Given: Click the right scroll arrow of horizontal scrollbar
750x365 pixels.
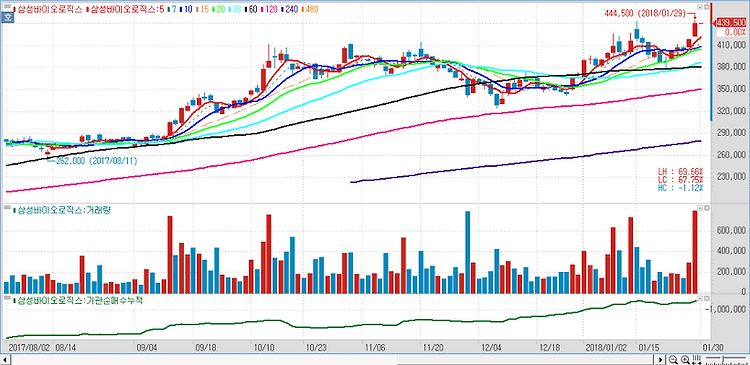Looking at the screenshot, I should pyautogui.click(x=660, y=360).
